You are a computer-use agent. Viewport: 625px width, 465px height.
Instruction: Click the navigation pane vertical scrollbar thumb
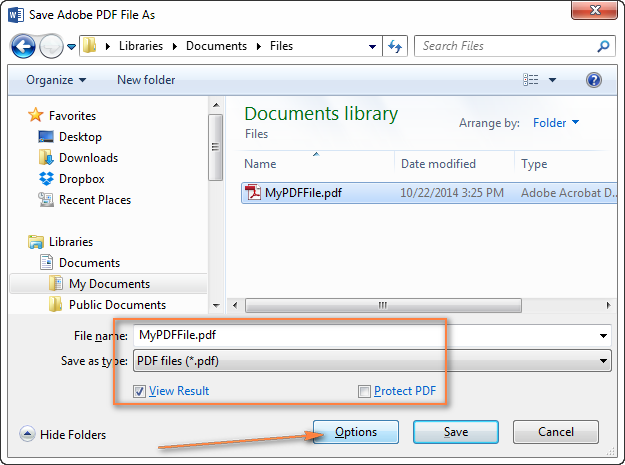[x=216, y=147]
